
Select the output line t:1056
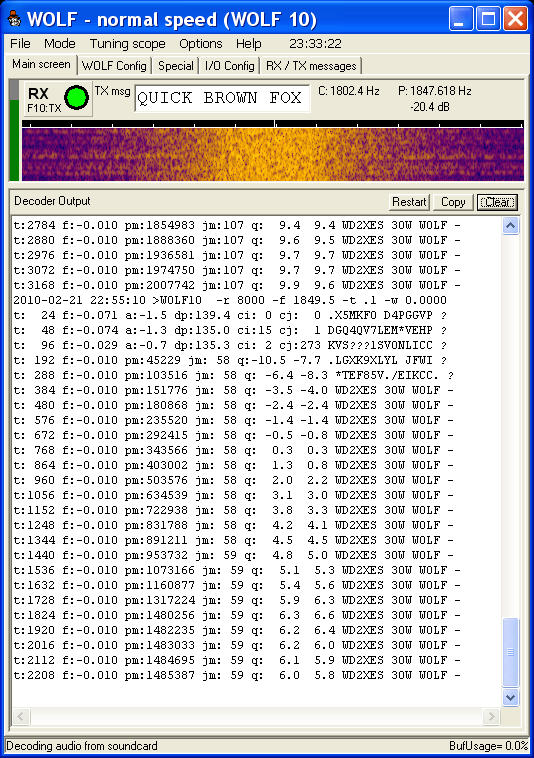pos(233,495)
